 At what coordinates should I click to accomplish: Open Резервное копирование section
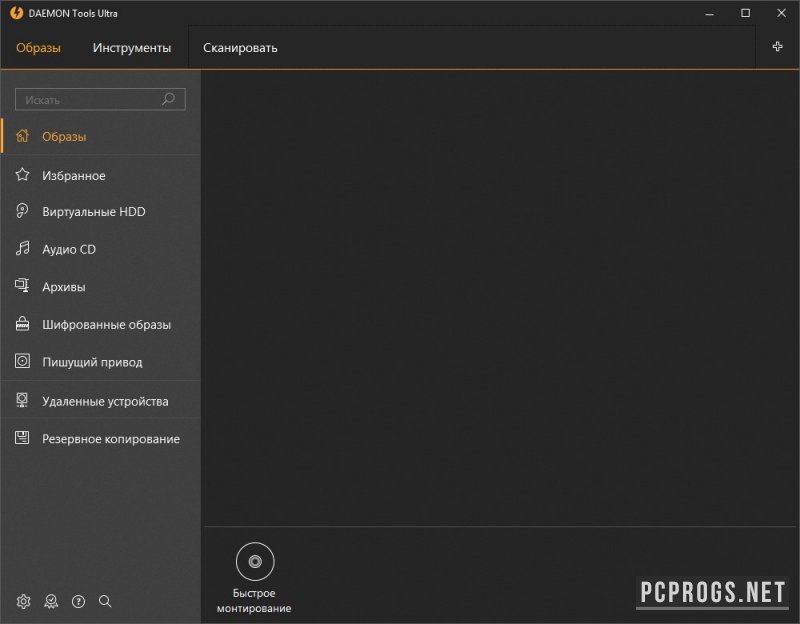(111, 439)
